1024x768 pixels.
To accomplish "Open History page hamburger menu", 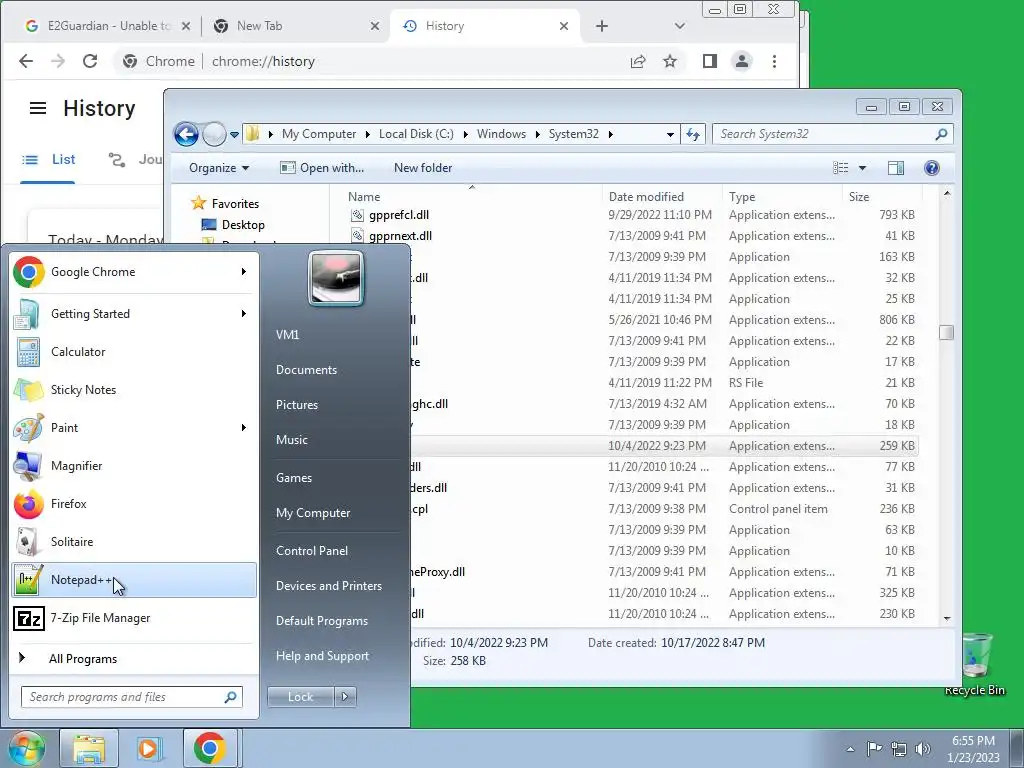I will coord(38,108).
